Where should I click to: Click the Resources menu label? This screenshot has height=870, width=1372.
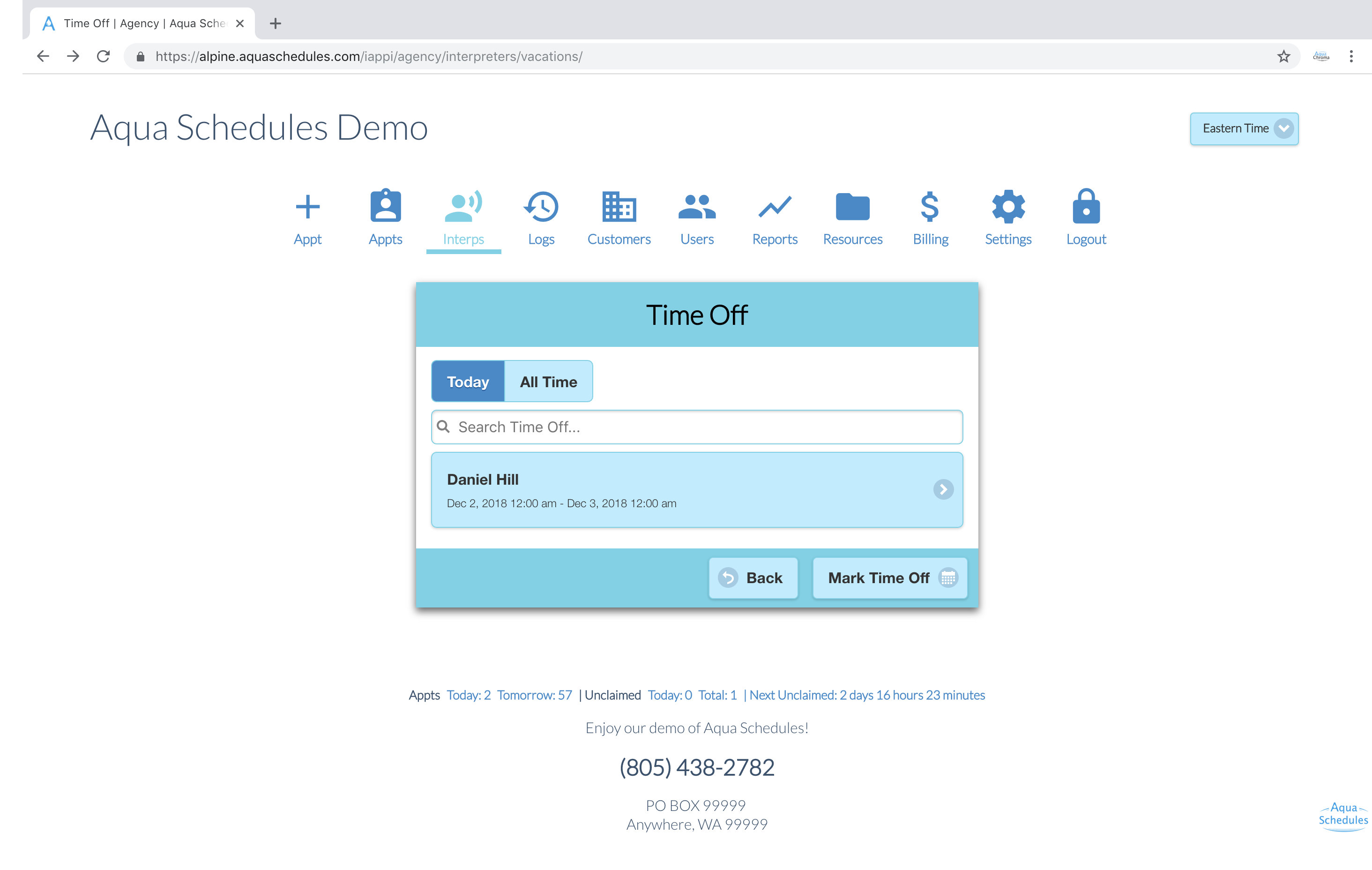coord(852,239)
